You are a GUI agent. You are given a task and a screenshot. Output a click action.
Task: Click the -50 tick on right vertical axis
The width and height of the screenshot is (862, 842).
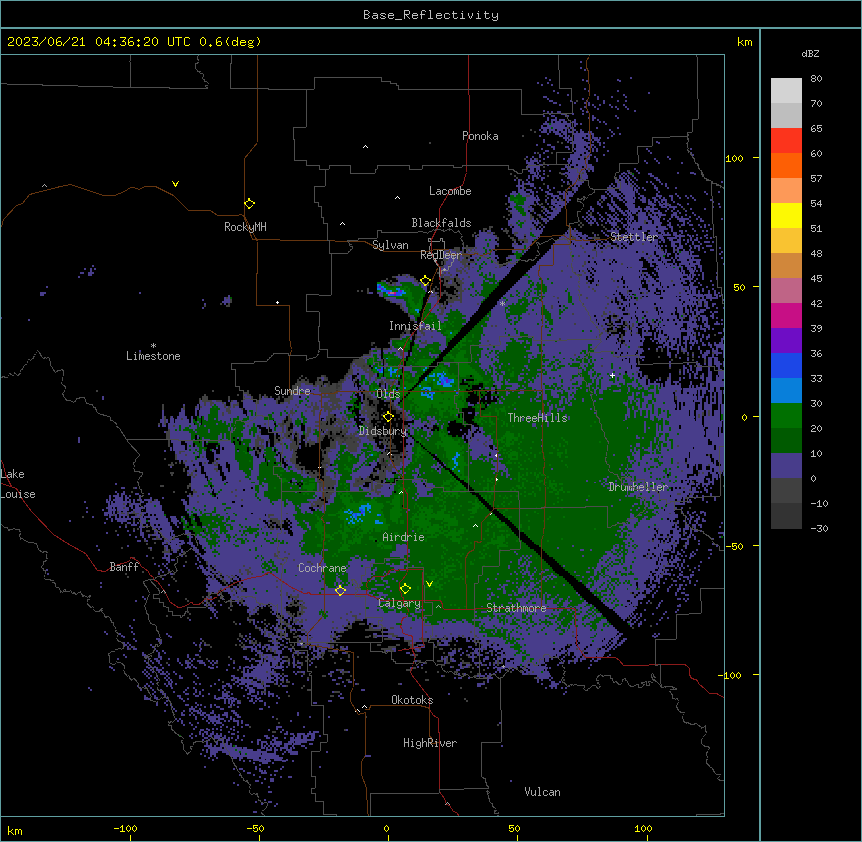click(733, 546)
